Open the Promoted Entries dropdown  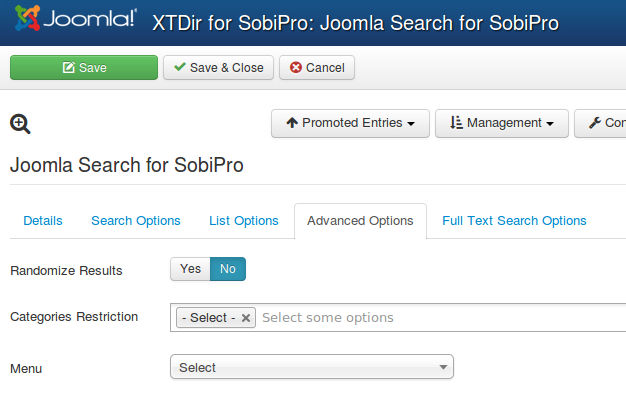click(x=351, y=123)
